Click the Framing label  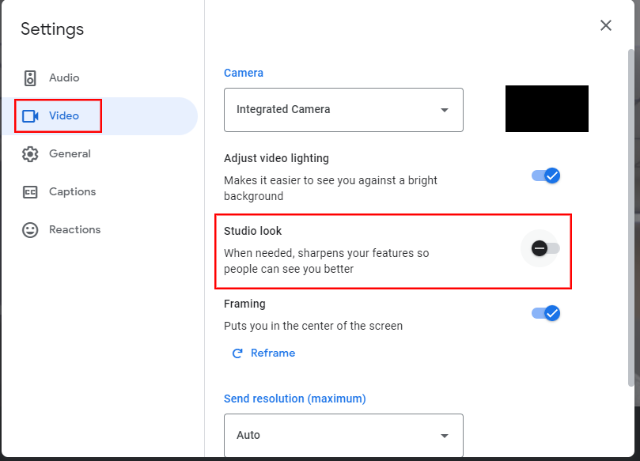[244, 304]
